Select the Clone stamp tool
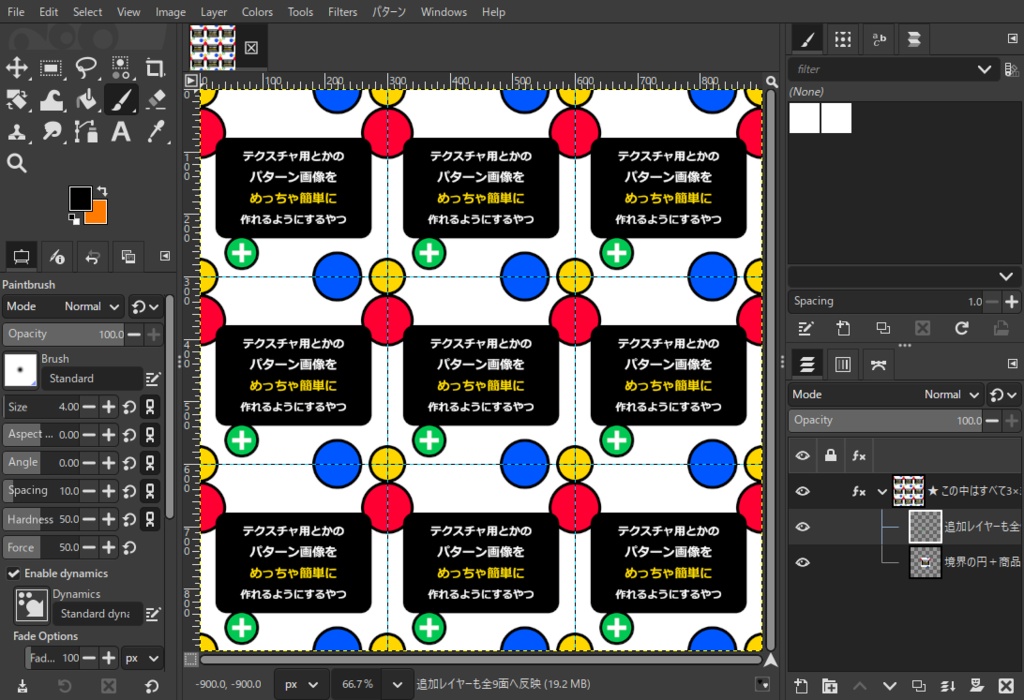1024x700 pixels. pyautogui.click(x=17, y=132)
